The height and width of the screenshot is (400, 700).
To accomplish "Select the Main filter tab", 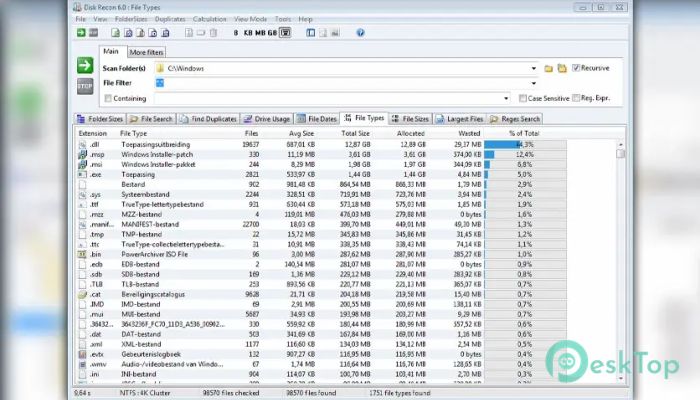I will pyautogui.click(x=111, y=51).
